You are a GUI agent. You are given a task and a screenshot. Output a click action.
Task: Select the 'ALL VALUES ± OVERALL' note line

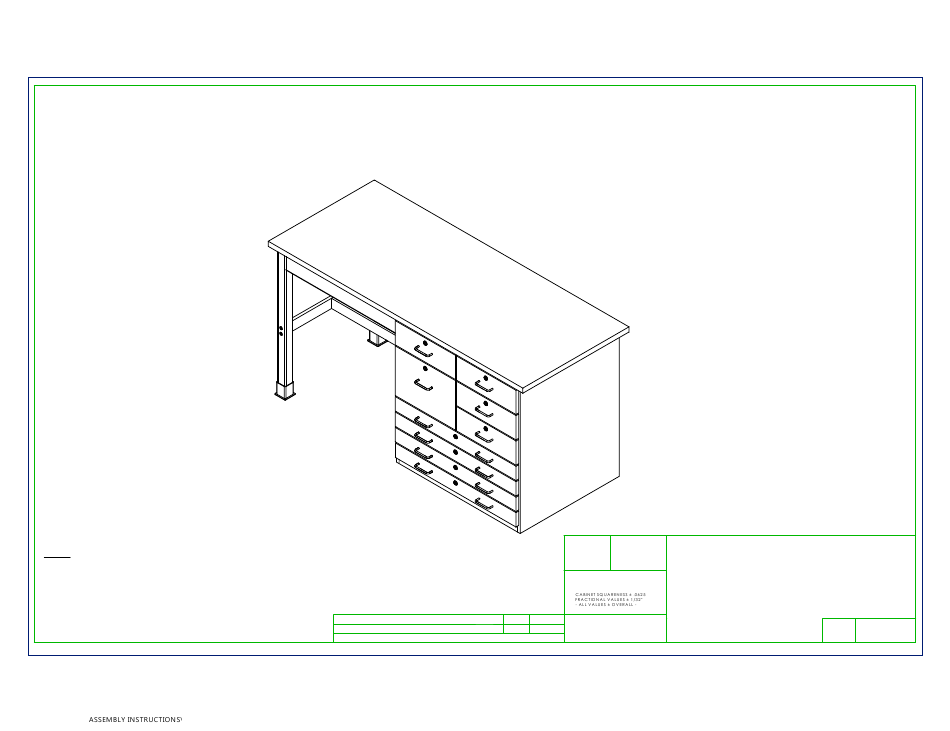coord(605,604)
